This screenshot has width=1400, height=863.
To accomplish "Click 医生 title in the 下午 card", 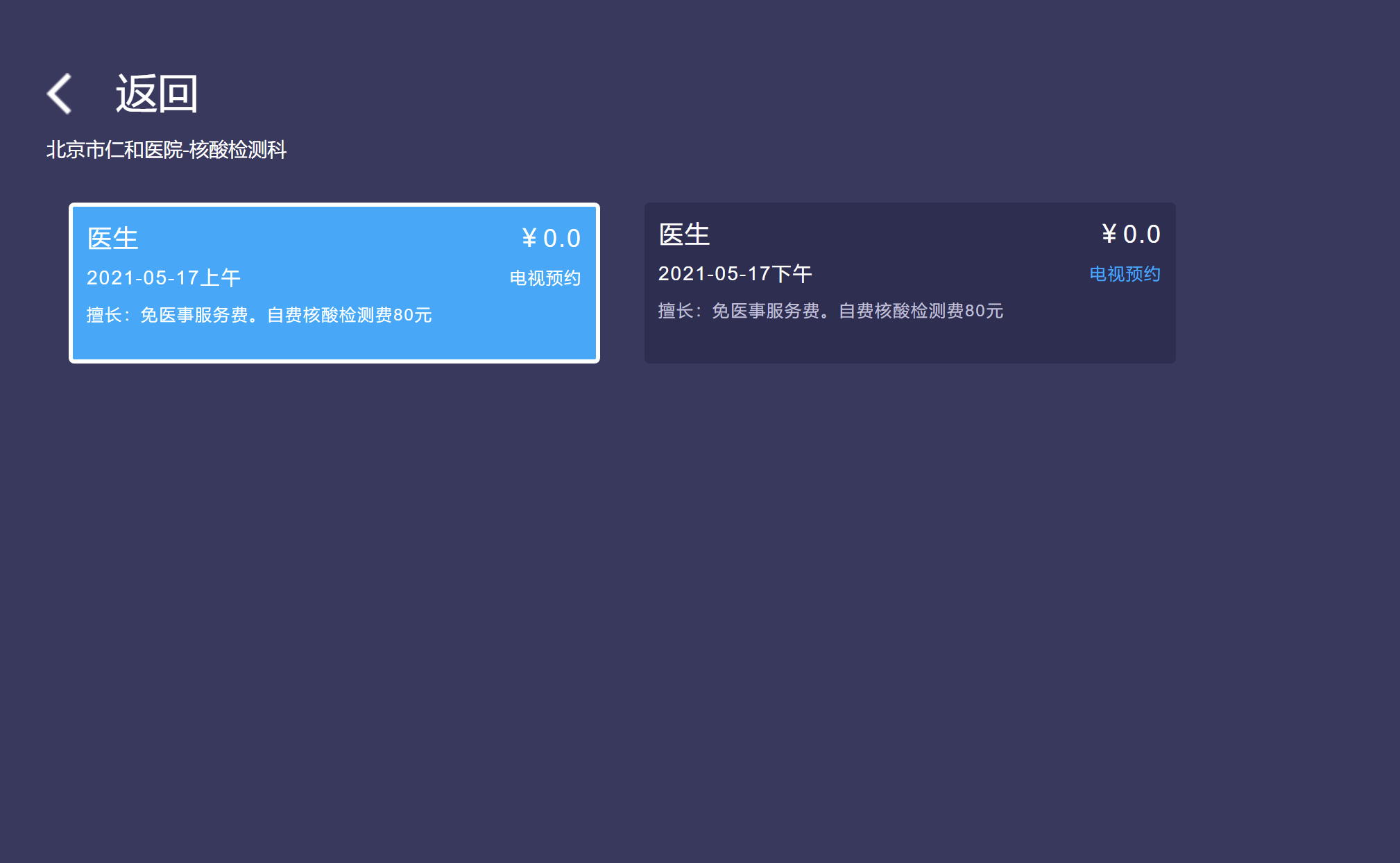I will (x=684, y=234).
